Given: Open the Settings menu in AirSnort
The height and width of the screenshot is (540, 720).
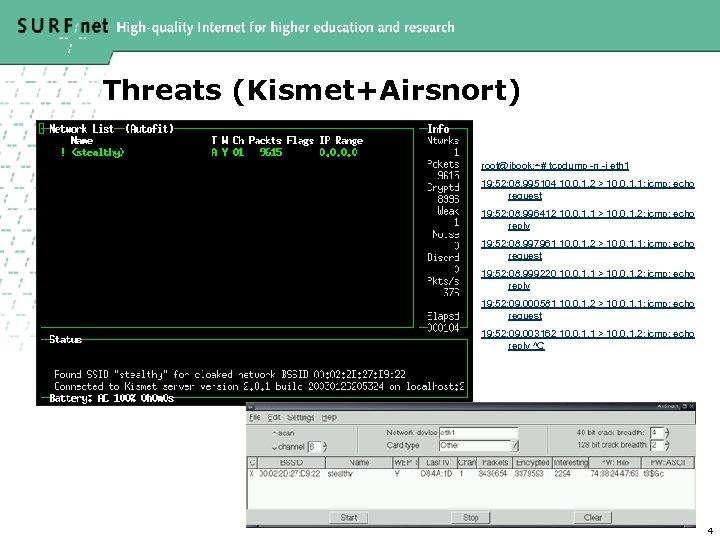Looking at the screenshot, I should (x=301, y=417).
